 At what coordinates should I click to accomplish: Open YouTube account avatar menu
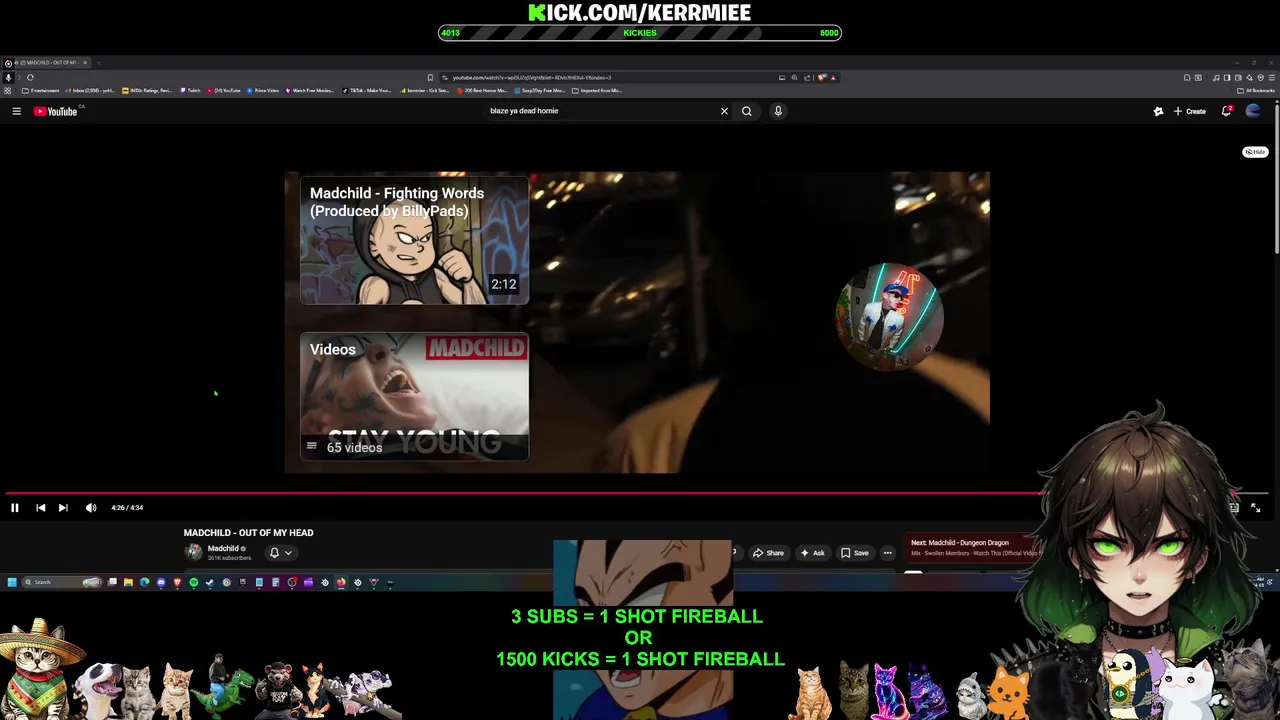click(x=1253, y=111)
